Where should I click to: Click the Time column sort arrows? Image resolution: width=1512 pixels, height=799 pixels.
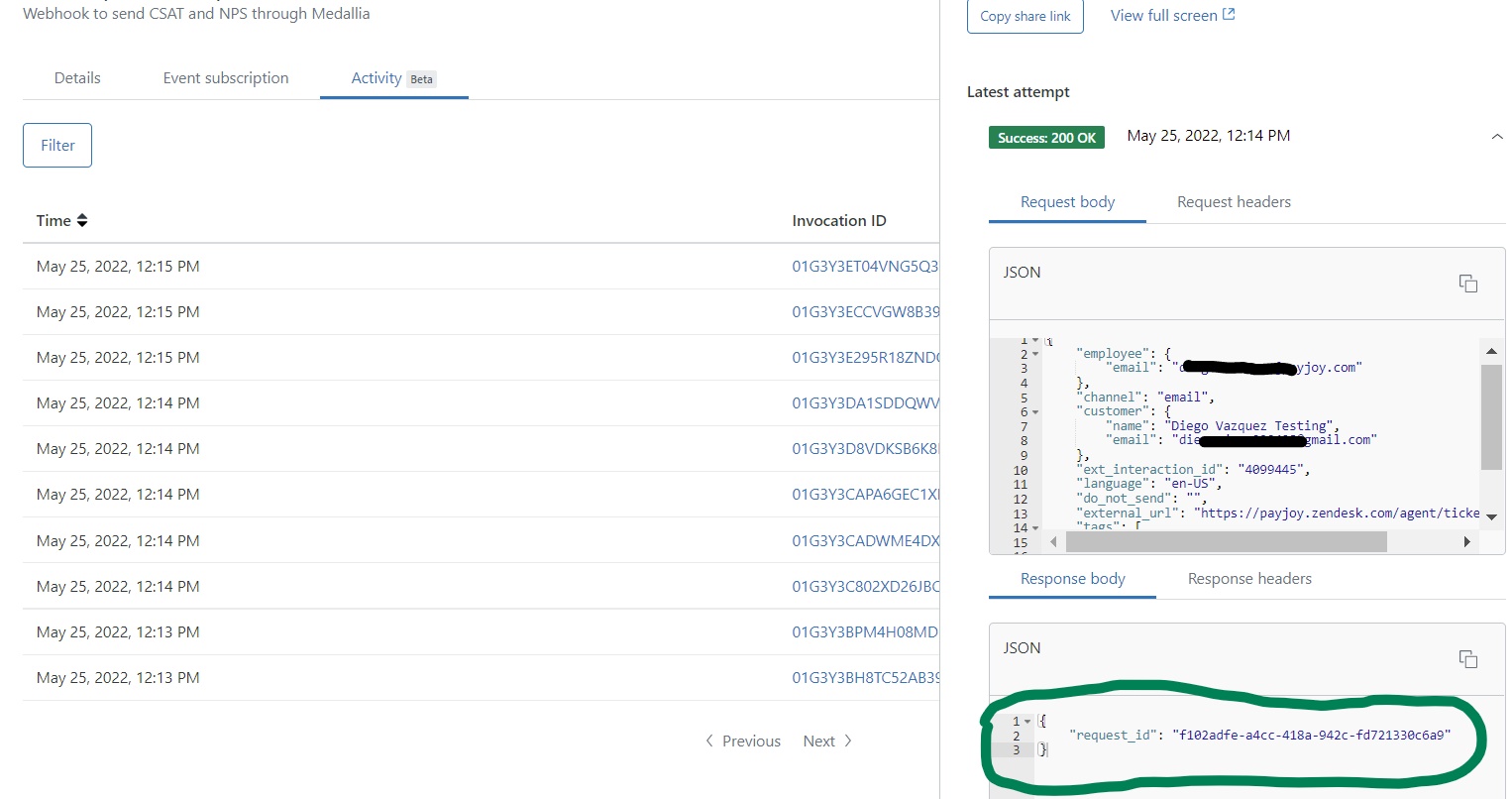coord(82,221)
